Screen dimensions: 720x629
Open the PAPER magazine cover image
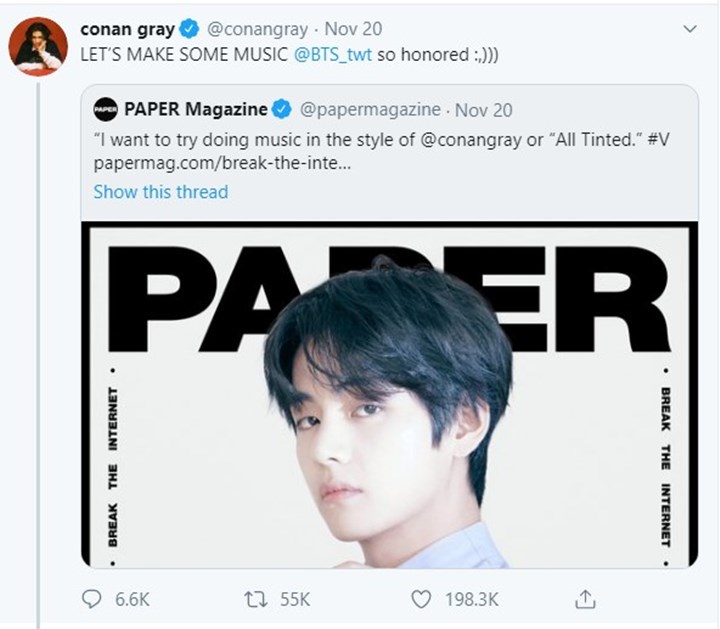(389, 395)
